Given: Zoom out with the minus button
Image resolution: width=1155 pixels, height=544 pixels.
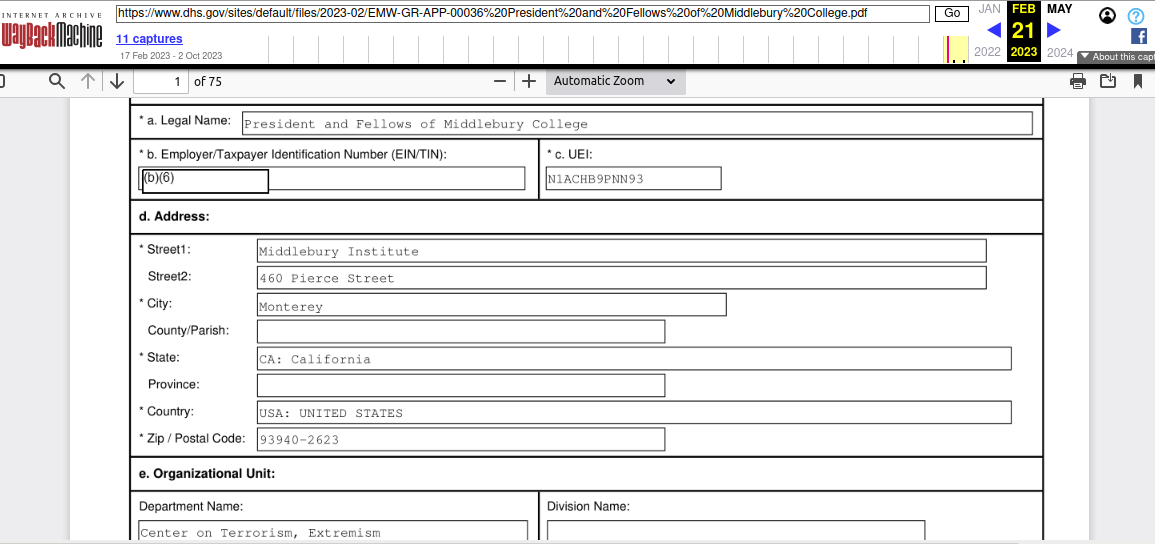Looking at the screenshot, I should pyautogui.click(x=500, y=81).
